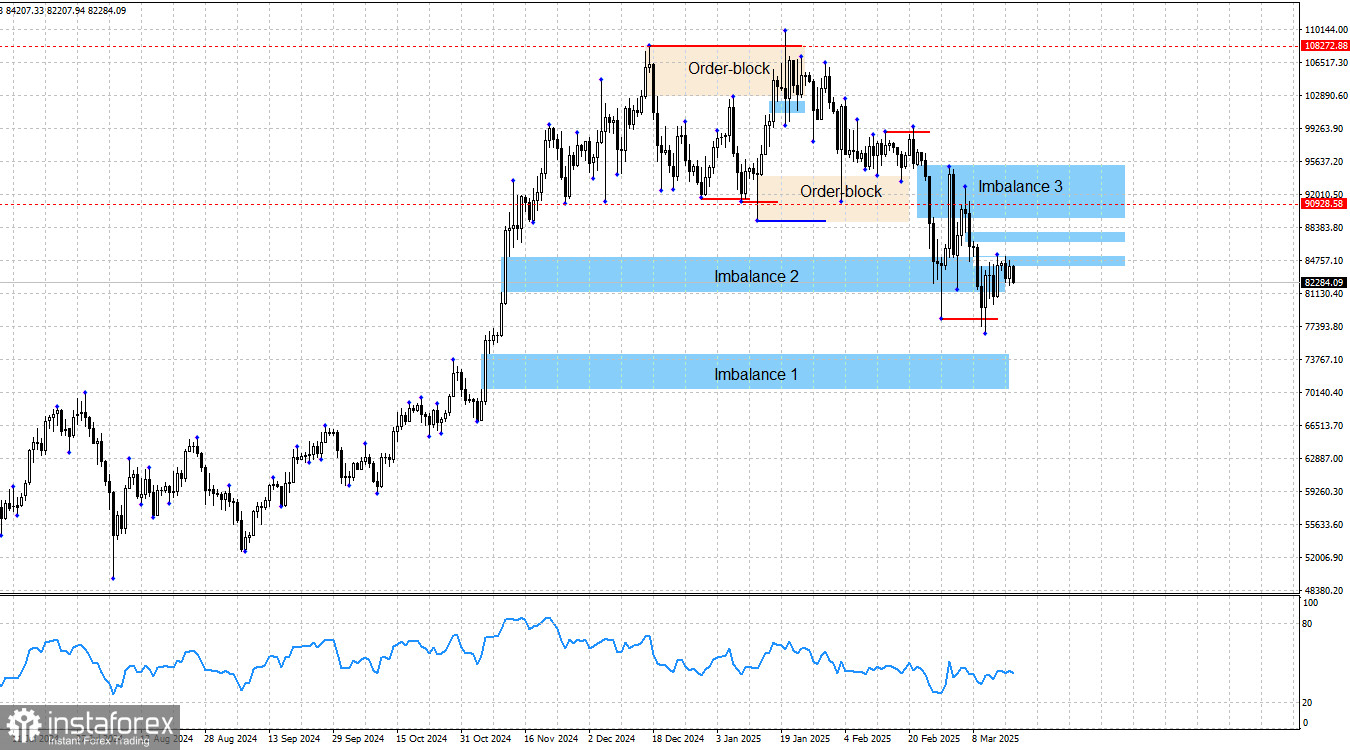Click the 110144.00 price axis label

click(1327, 30)
